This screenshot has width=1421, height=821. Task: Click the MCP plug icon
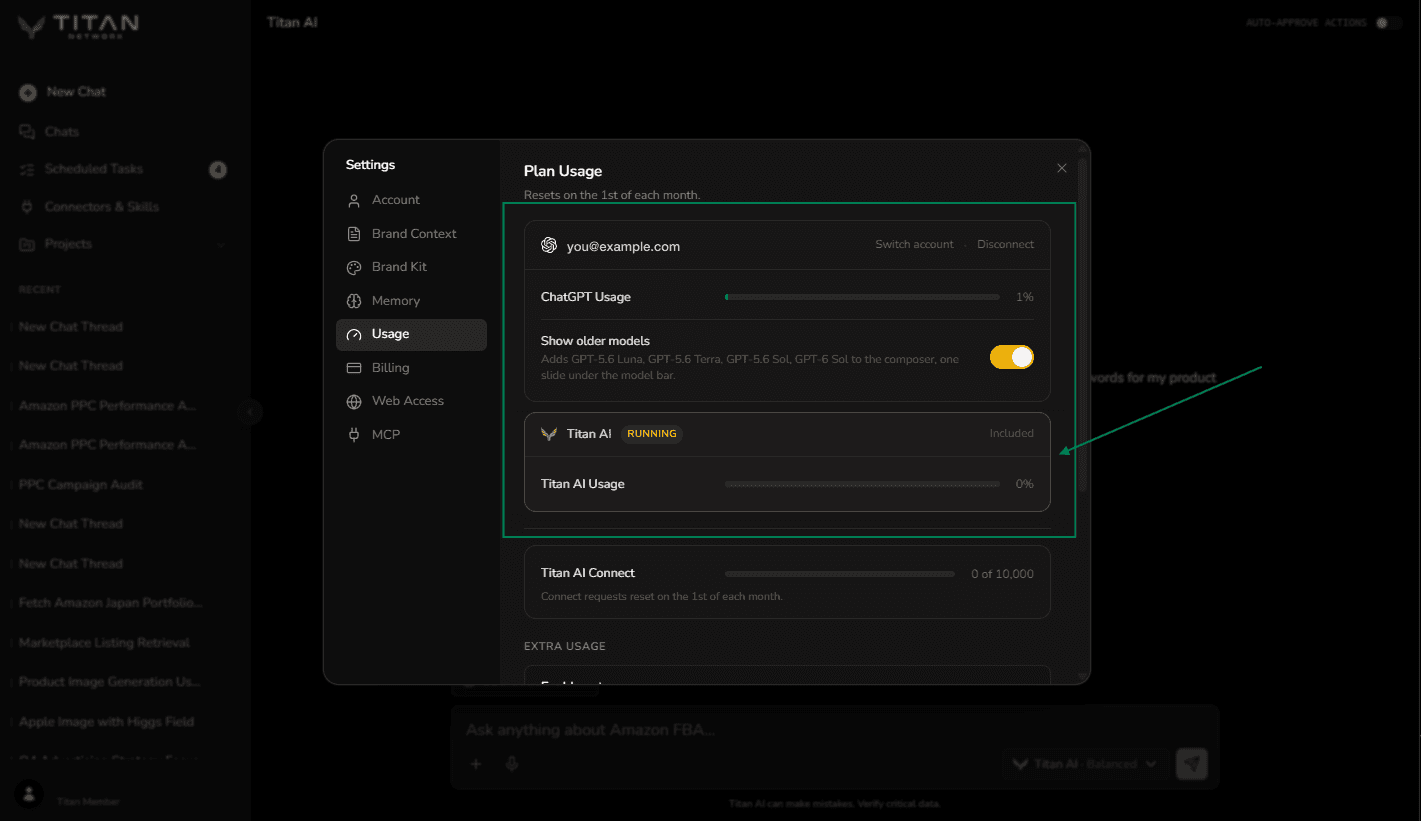click(x=354, y=435)
